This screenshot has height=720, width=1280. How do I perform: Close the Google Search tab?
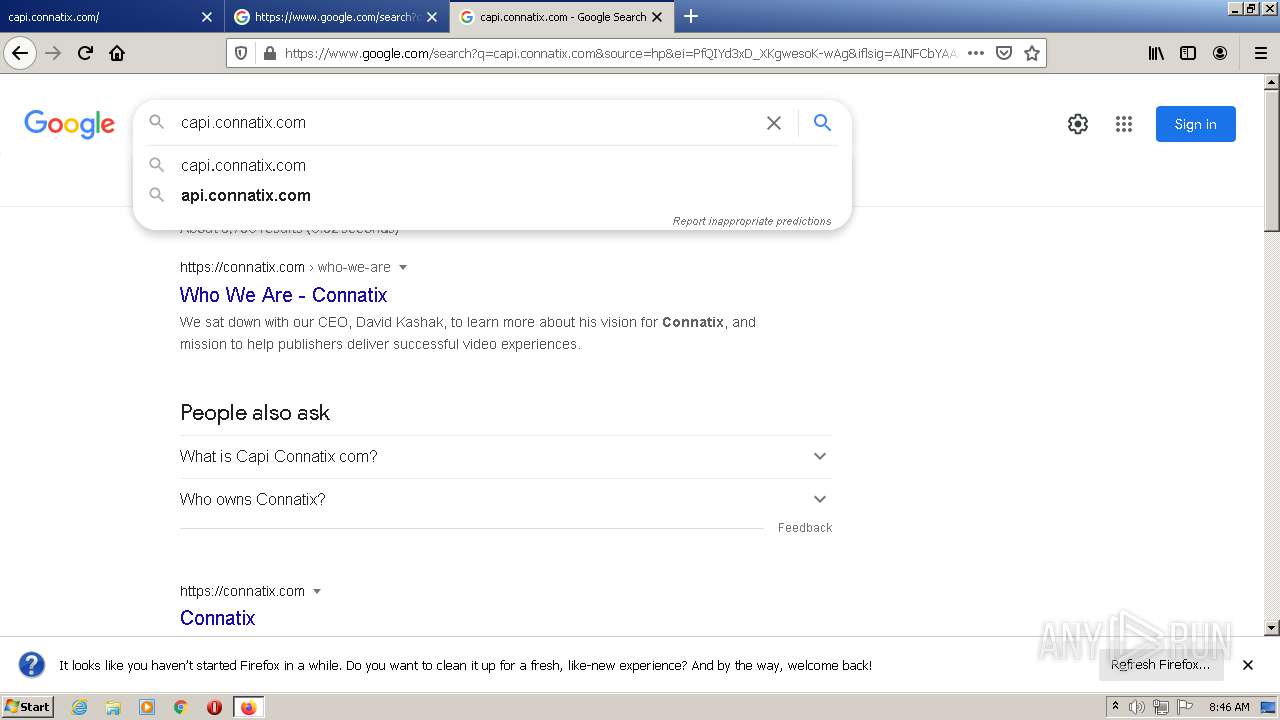(657, 17)
